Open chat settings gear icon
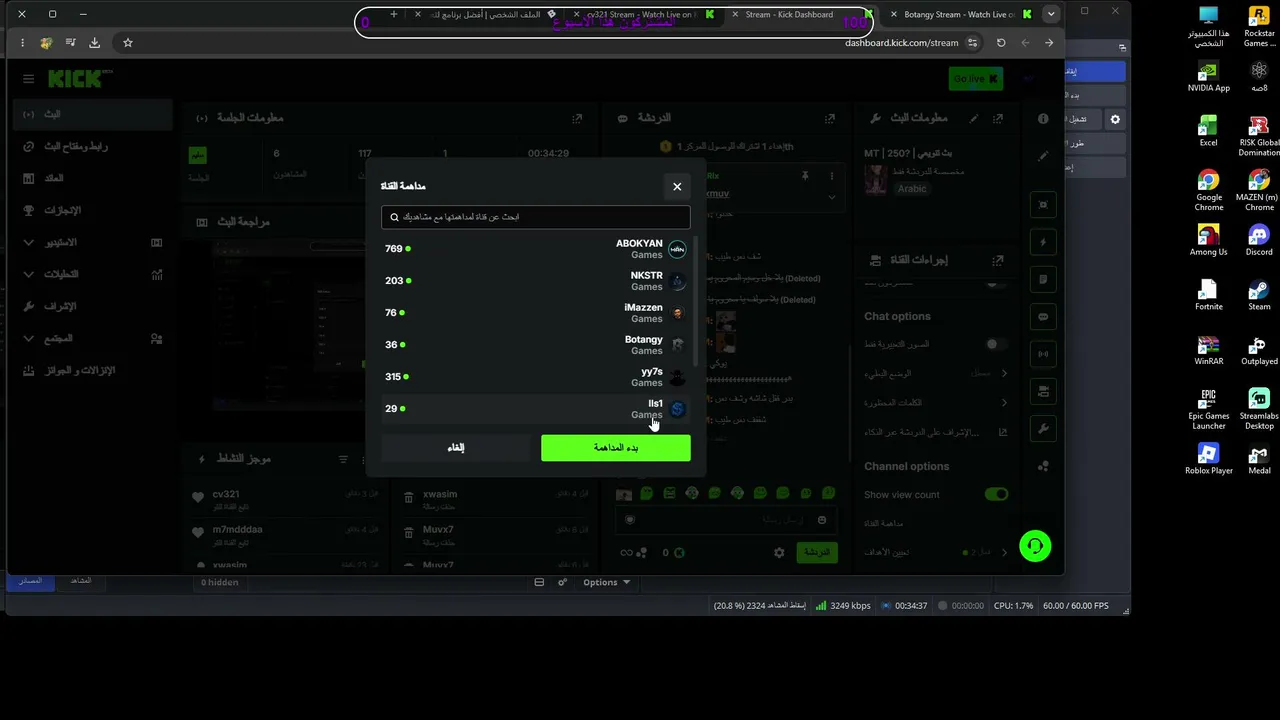The image size is (1280, 720). pos(779,552)
